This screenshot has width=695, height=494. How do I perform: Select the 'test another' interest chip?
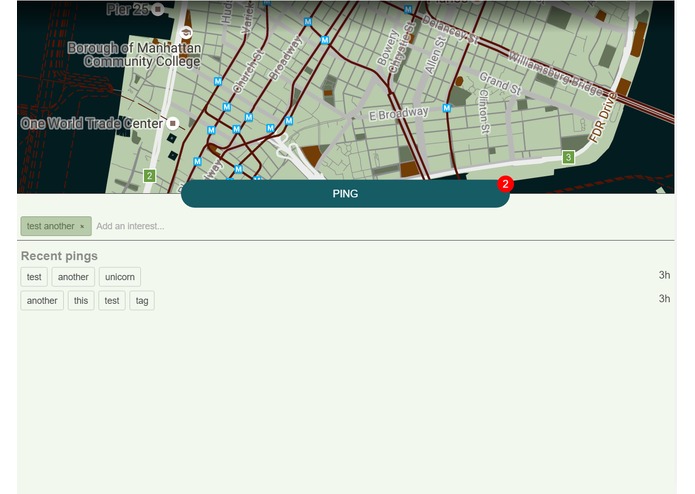tap(56, 226)
